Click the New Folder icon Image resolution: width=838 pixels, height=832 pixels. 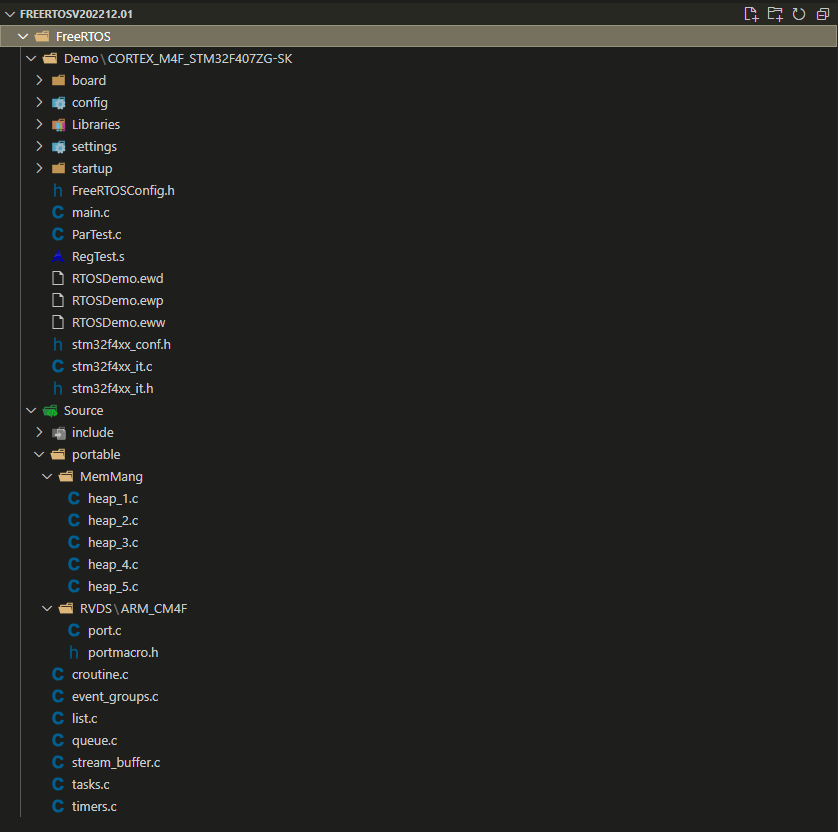(775, 14)
